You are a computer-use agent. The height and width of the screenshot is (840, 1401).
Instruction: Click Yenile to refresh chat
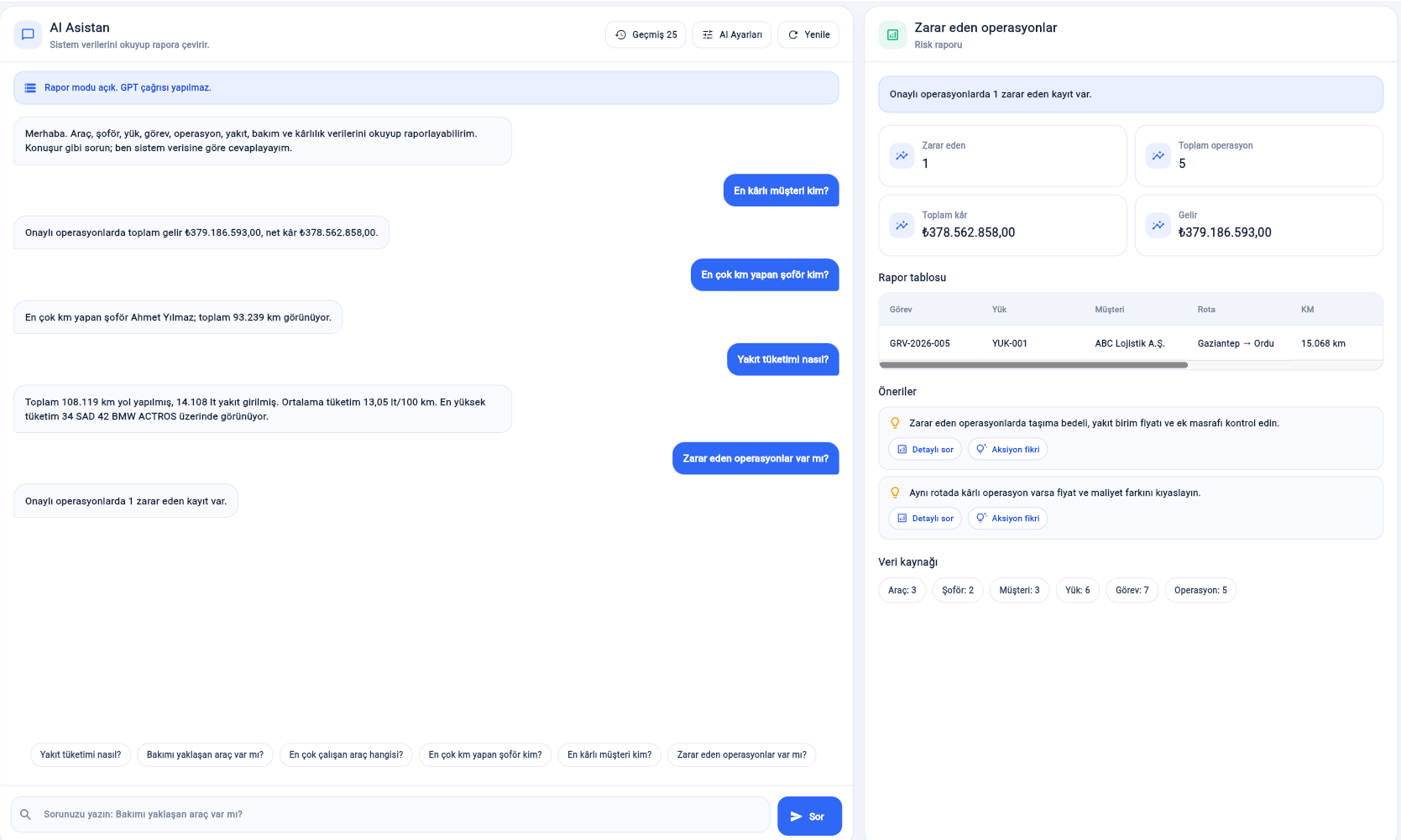pyautogui.click(x=808, y=34)
